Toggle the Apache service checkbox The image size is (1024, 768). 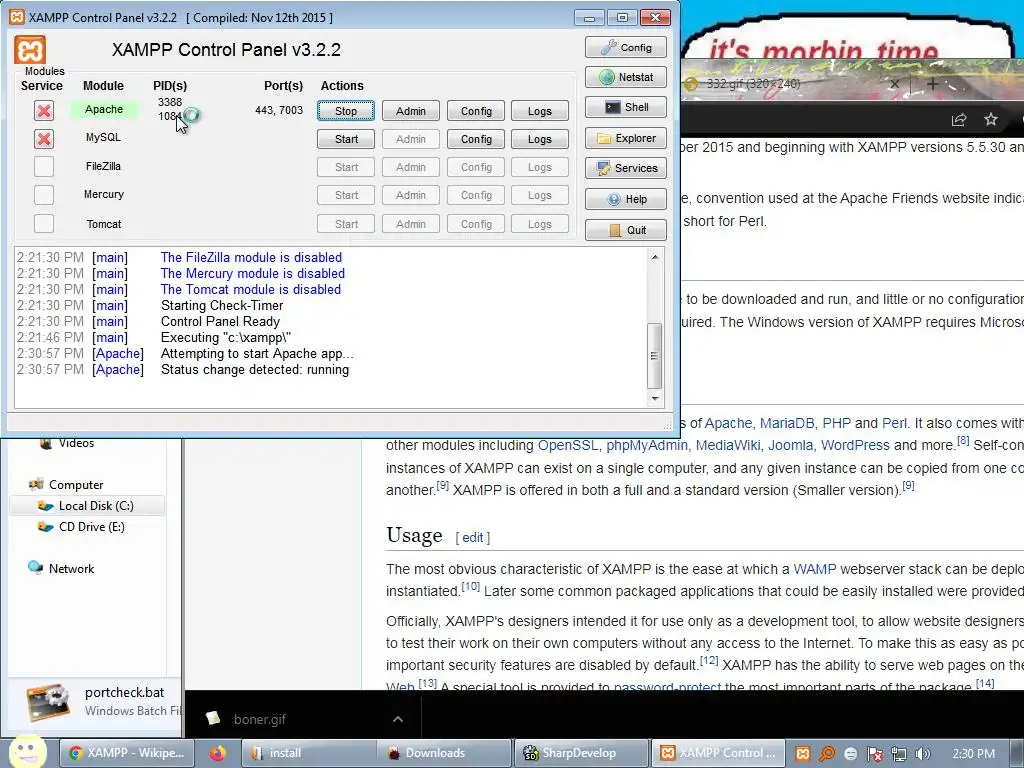[x=44, y=110]
